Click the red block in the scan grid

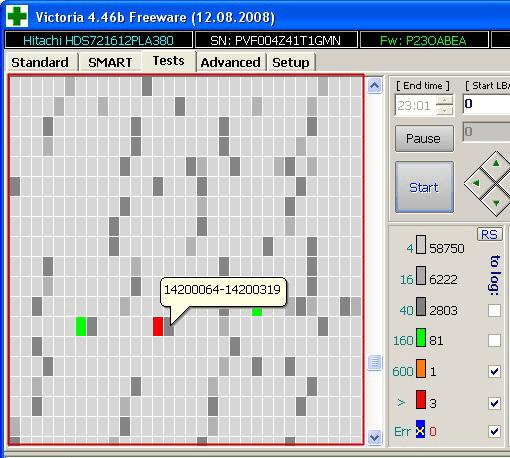tap(158, 326)
